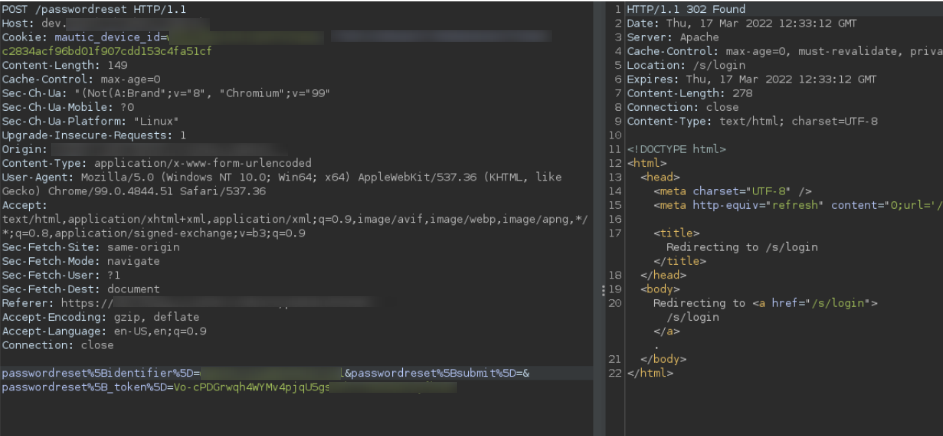The image size is (943, 436).
Task: Click the 'Content-Length: 149' request header
Action: tap(65, 66)
